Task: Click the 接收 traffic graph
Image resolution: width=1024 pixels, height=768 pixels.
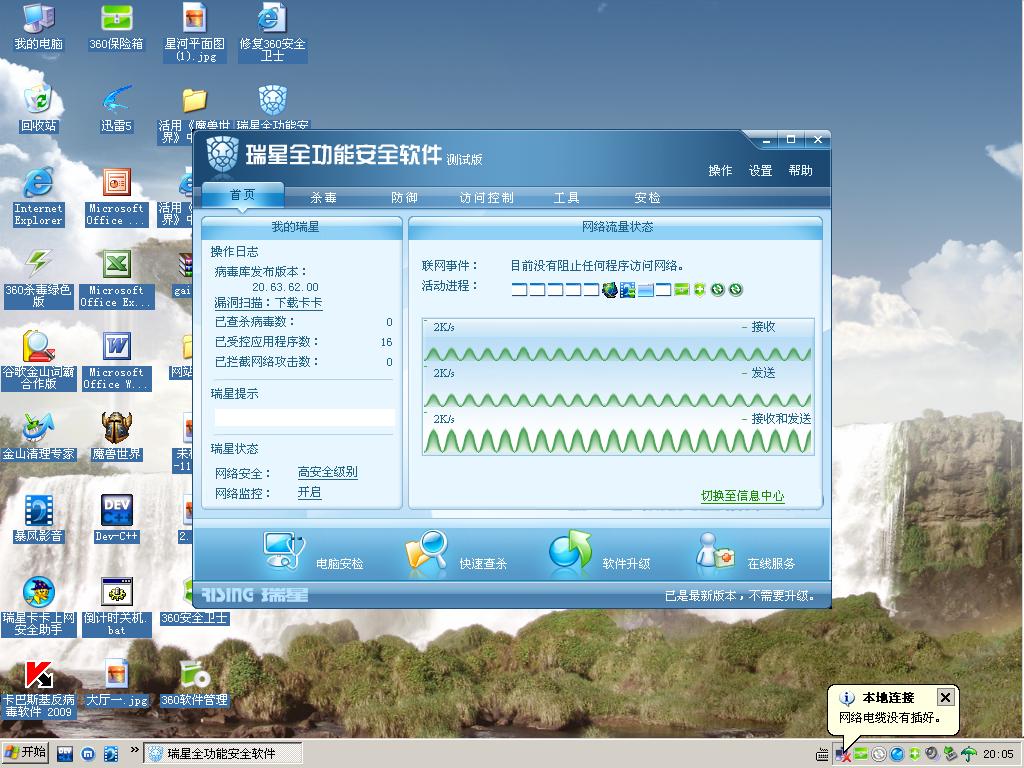Action: [618, 341]
